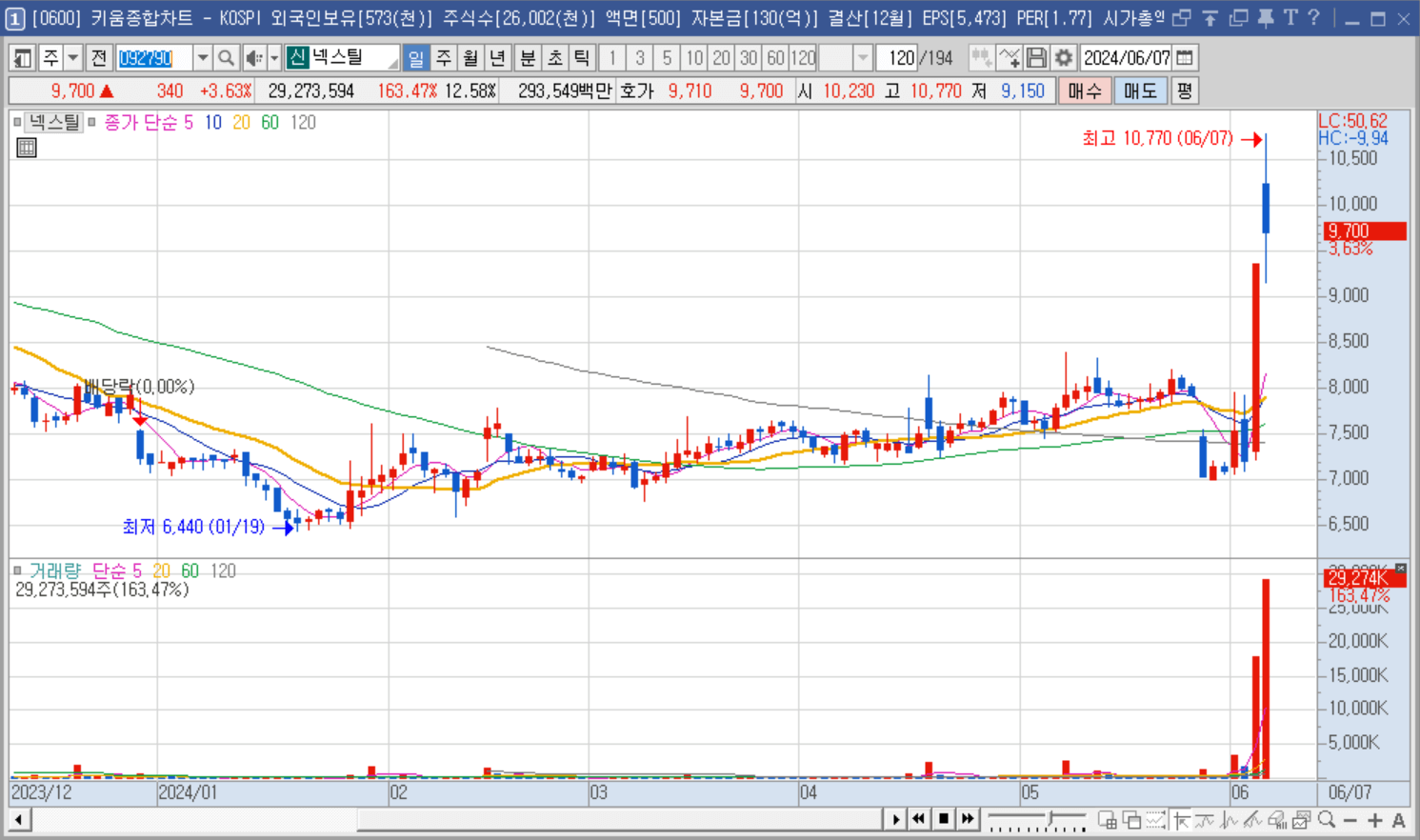Image resolution: width=1420 pixels, height=840 pixels.
Task: Open the data table icon in chart
Action: [27, 148]
